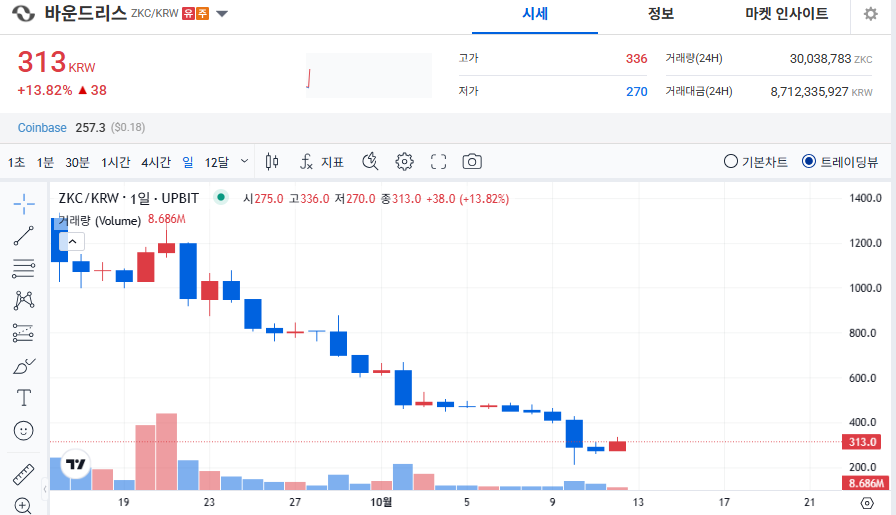Collapse the indicator legend with the caret button
896x515 pixels.
tap(73, 242)
